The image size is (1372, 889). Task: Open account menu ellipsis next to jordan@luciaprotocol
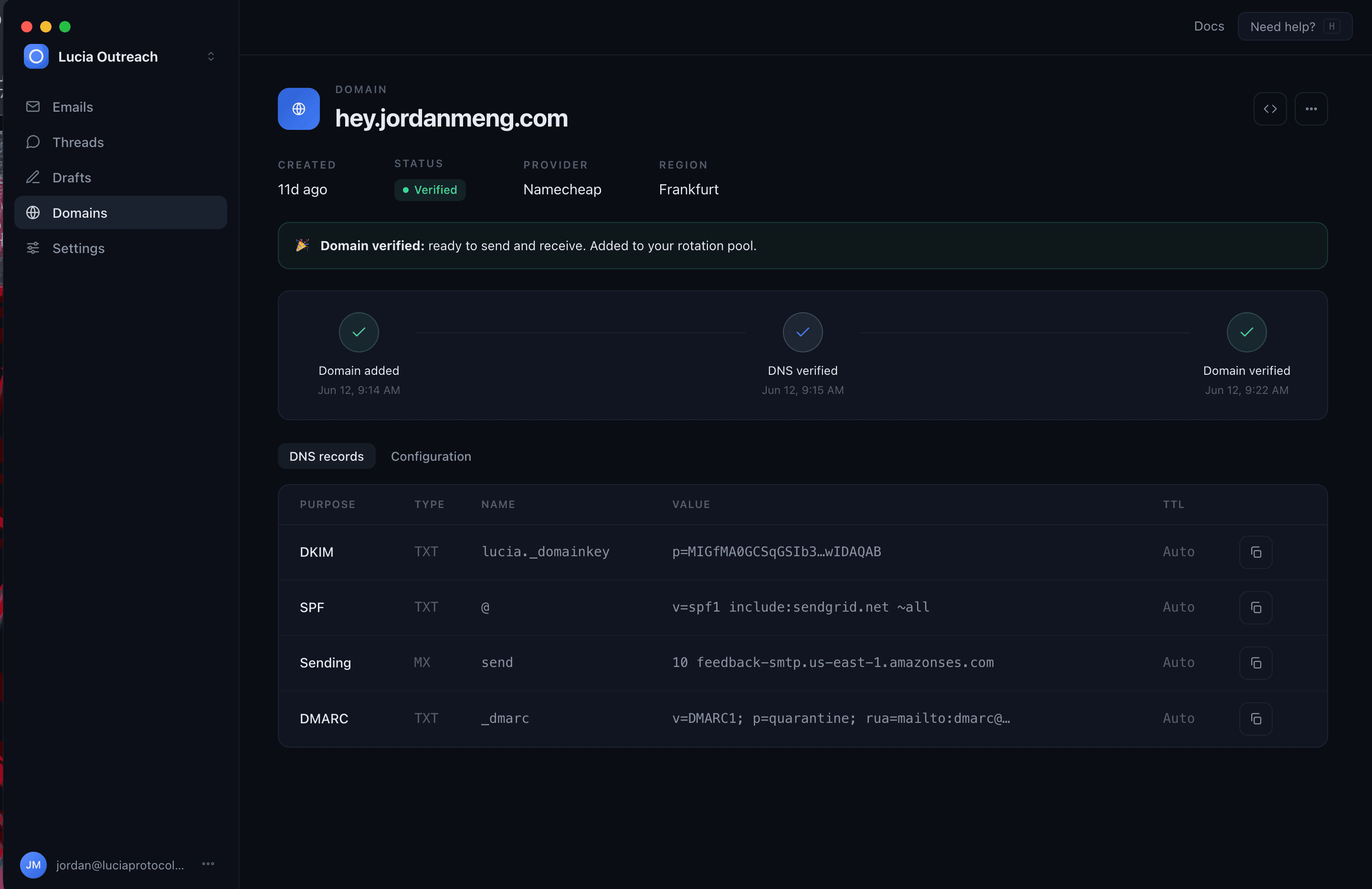pos(208,864)
